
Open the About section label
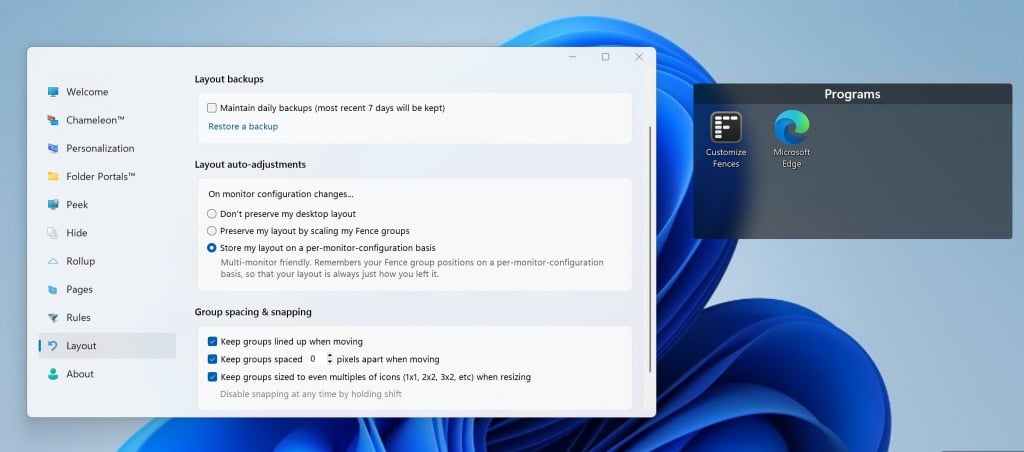(80, 374)
